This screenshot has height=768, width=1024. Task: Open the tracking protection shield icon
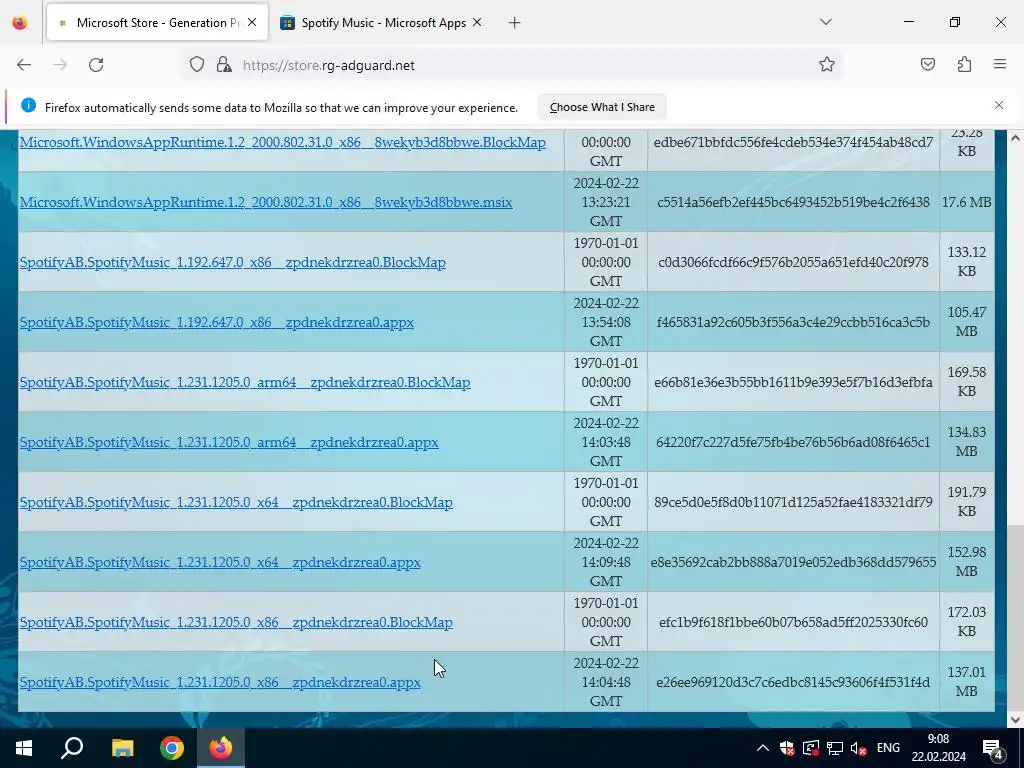(x=197, y=65)
